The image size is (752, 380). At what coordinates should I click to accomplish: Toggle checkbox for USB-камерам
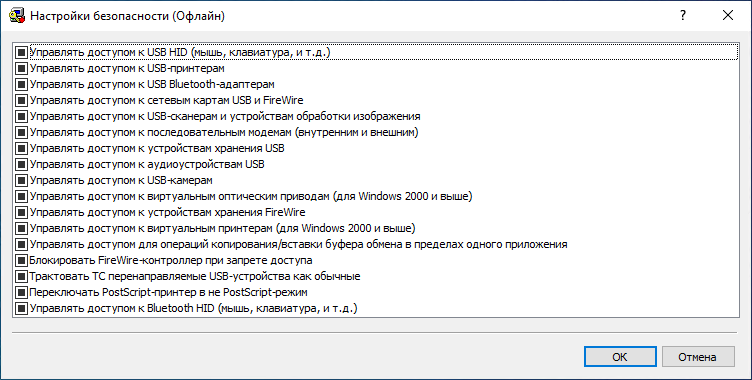(22, 180)
